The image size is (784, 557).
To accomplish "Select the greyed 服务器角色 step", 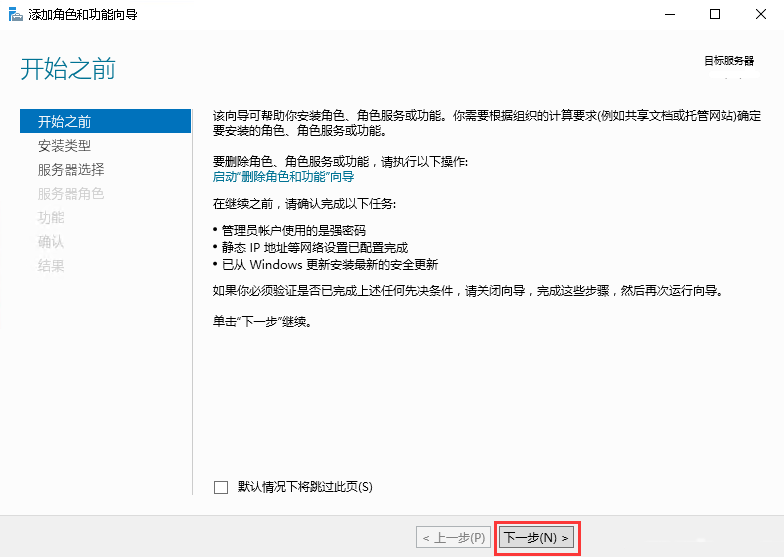I will tap(71, 194).
